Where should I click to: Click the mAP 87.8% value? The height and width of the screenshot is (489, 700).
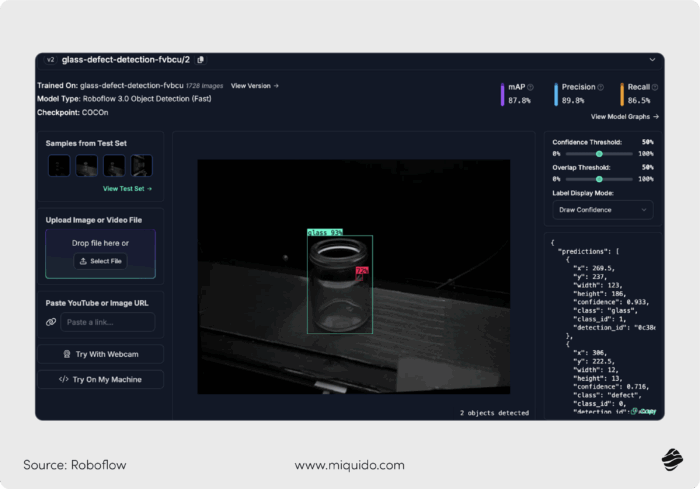coord(519,100)
